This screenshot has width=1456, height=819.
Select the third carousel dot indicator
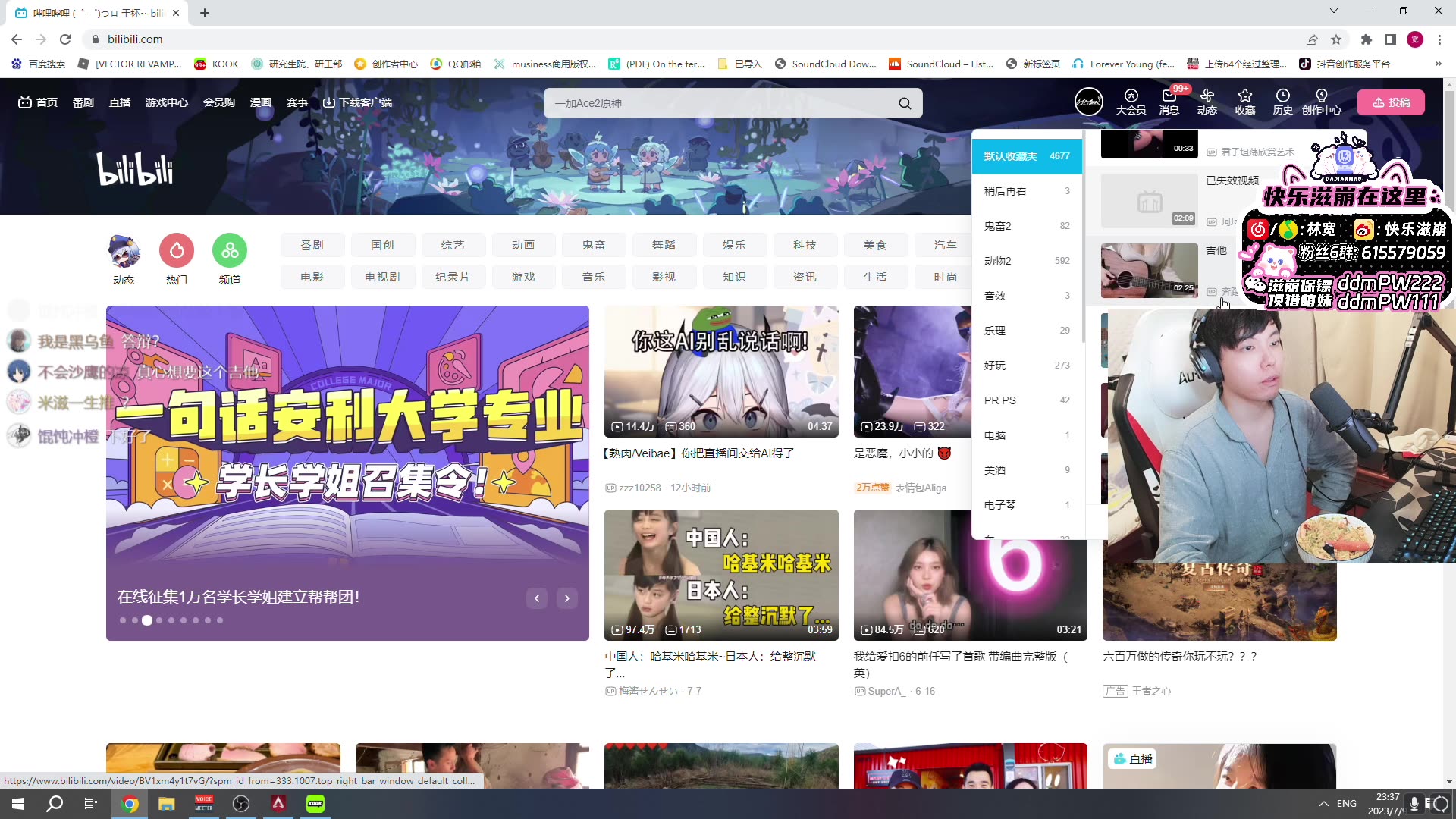147,620
